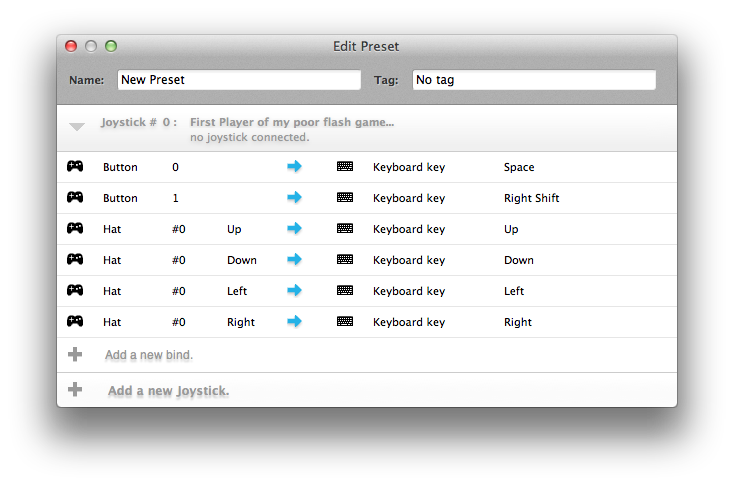734x486 pixels.
Task: Focus the Tag field showing No tag
Action: pos(534,80)
